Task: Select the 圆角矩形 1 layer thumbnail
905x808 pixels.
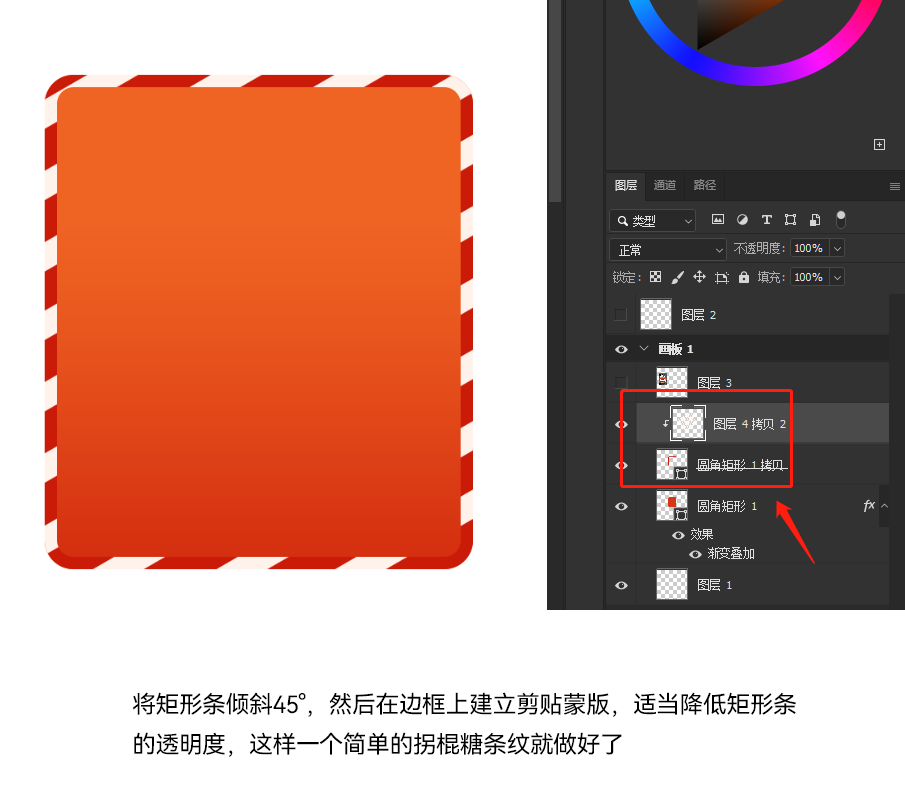Action: (672, 506)
